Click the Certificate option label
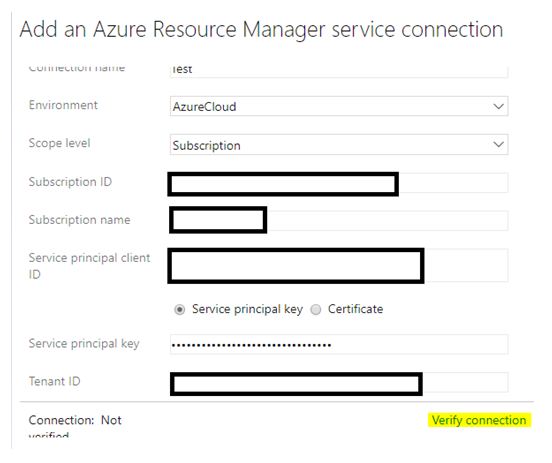This screenshot has width=552, height=463. 355,309
